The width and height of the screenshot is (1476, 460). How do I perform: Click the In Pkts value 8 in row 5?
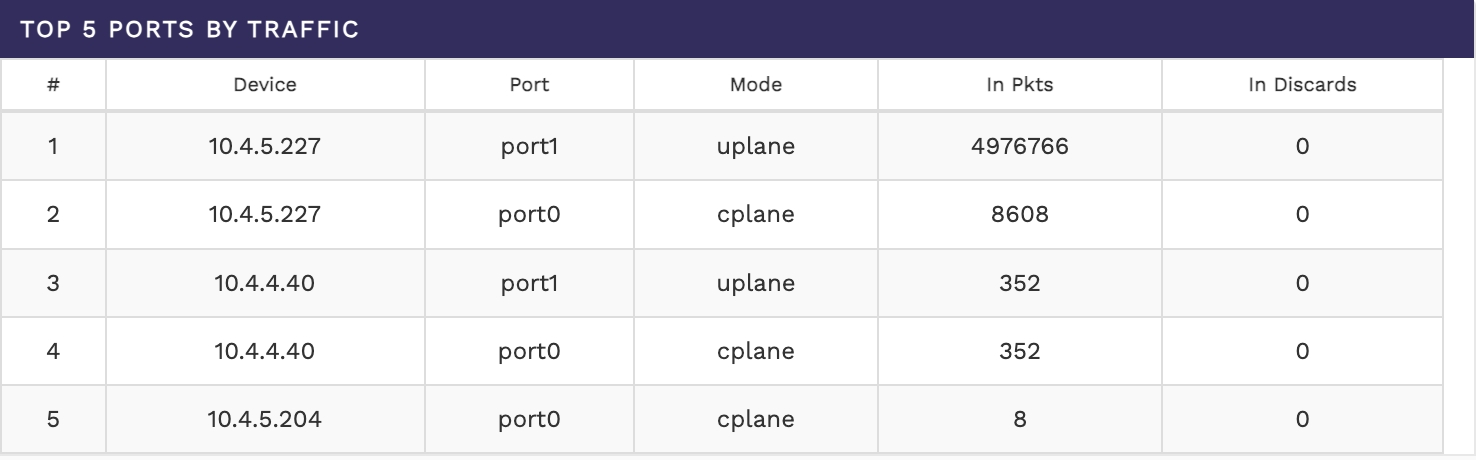[1019, 419]
